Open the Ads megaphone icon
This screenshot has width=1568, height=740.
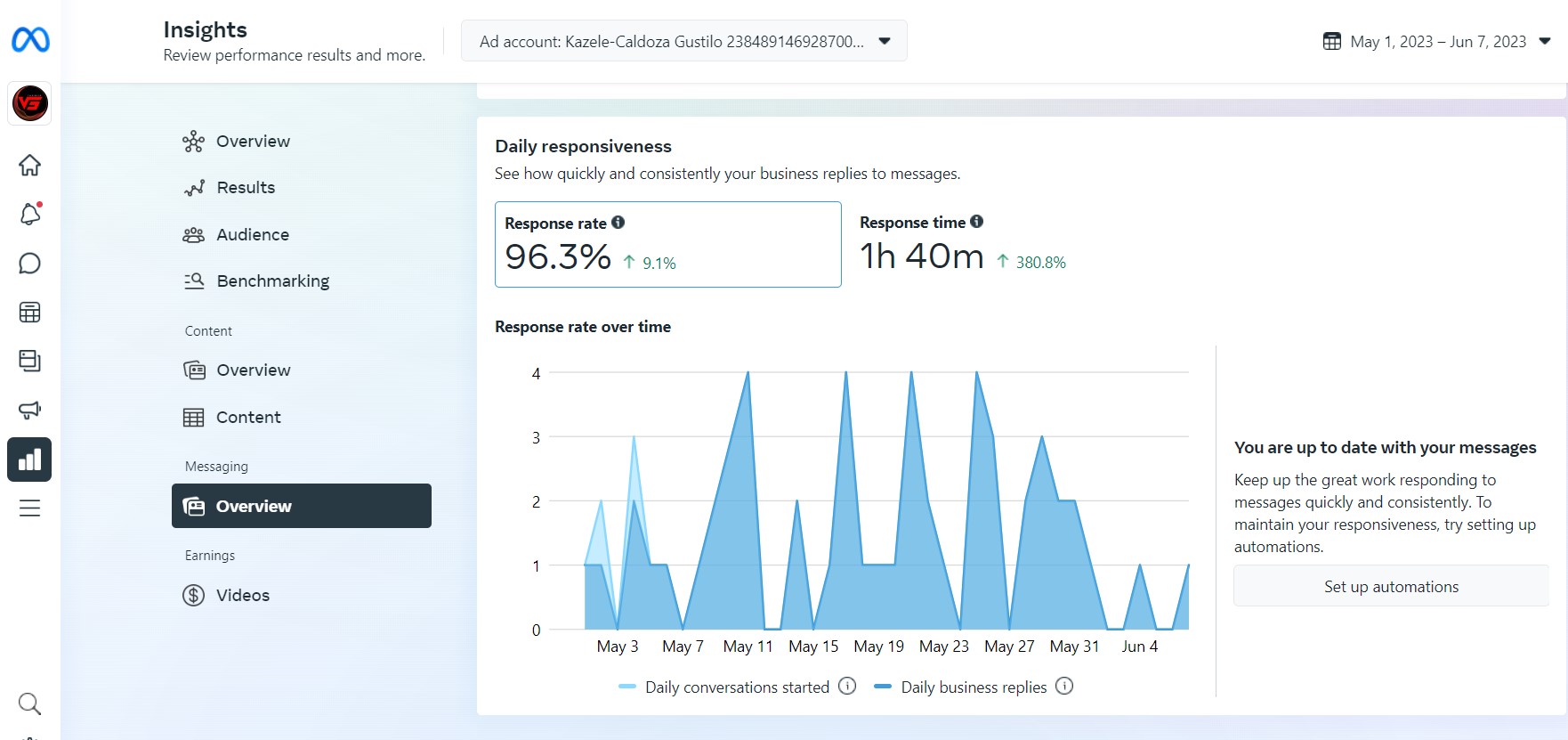click(29, 410)
